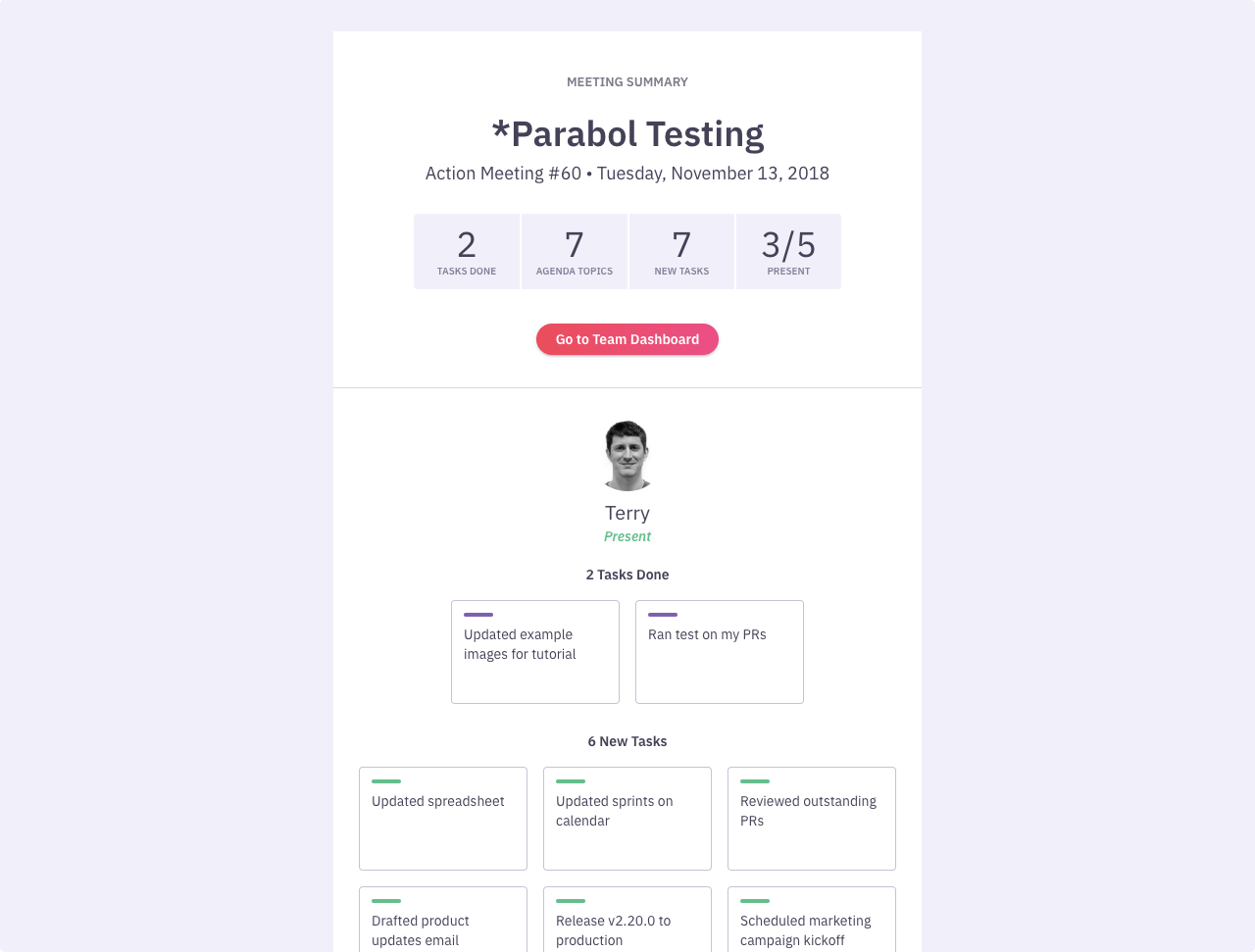Click the Terry member name
This screenshot has width=1255, height=952.
627,513
